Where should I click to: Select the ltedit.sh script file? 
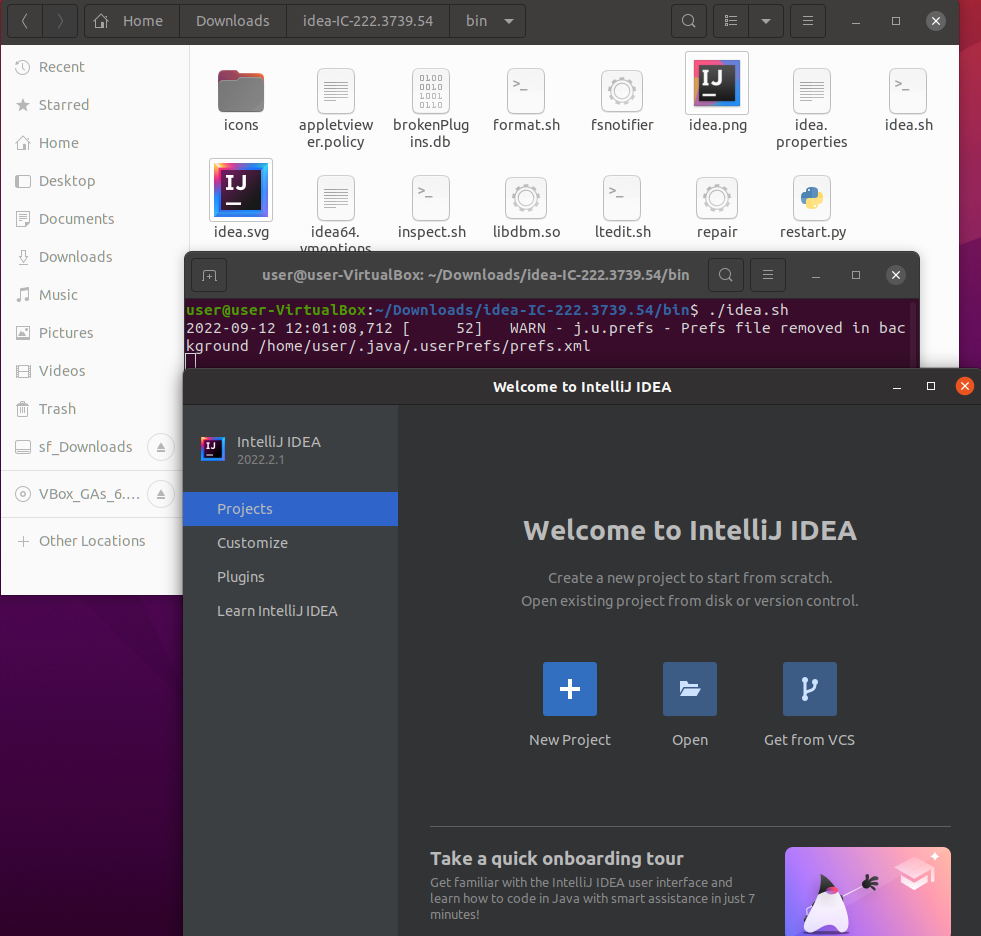(622, 207)
